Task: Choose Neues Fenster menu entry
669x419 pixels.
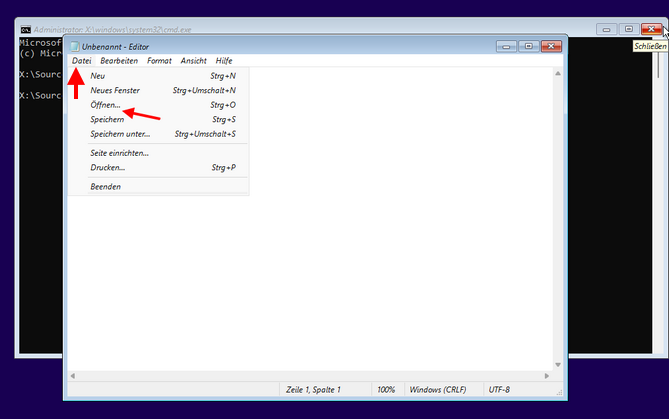Action: tap(115, 90)
